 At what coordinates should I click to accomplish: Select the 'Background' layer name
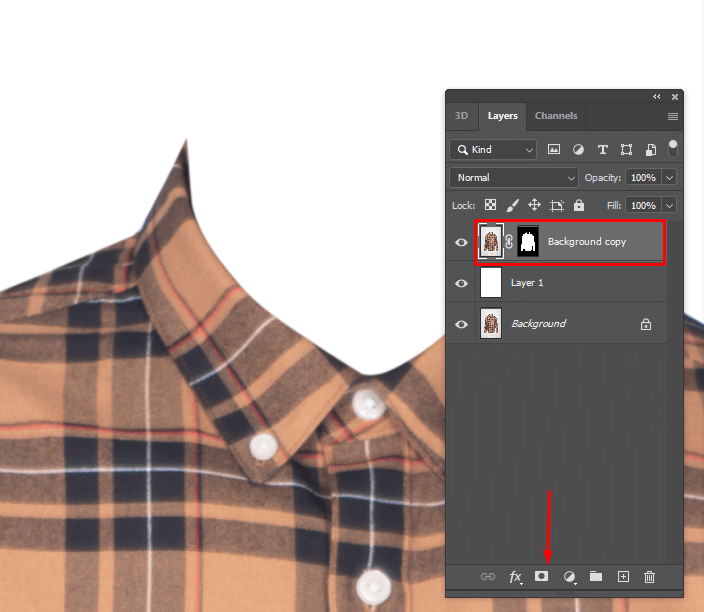click(x=539, y=323)
